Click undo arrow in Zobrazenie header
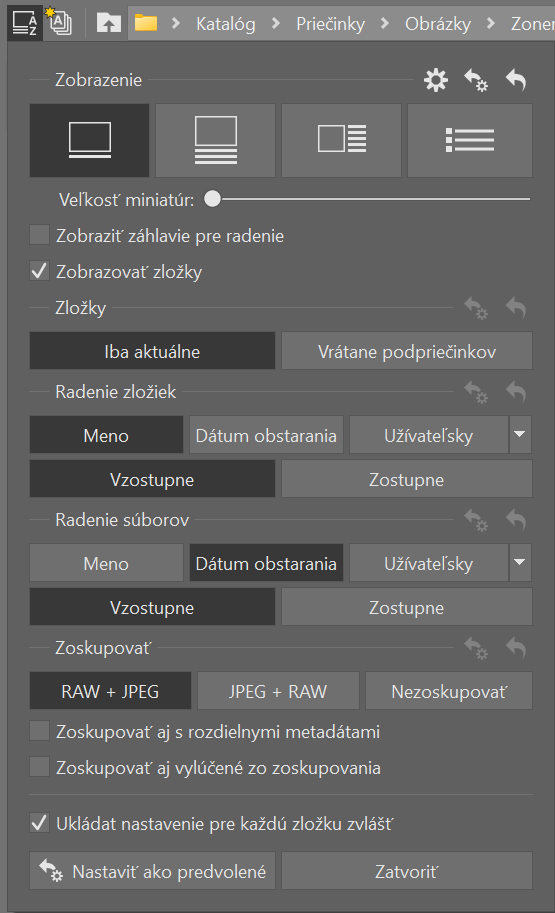 (516, 80)
